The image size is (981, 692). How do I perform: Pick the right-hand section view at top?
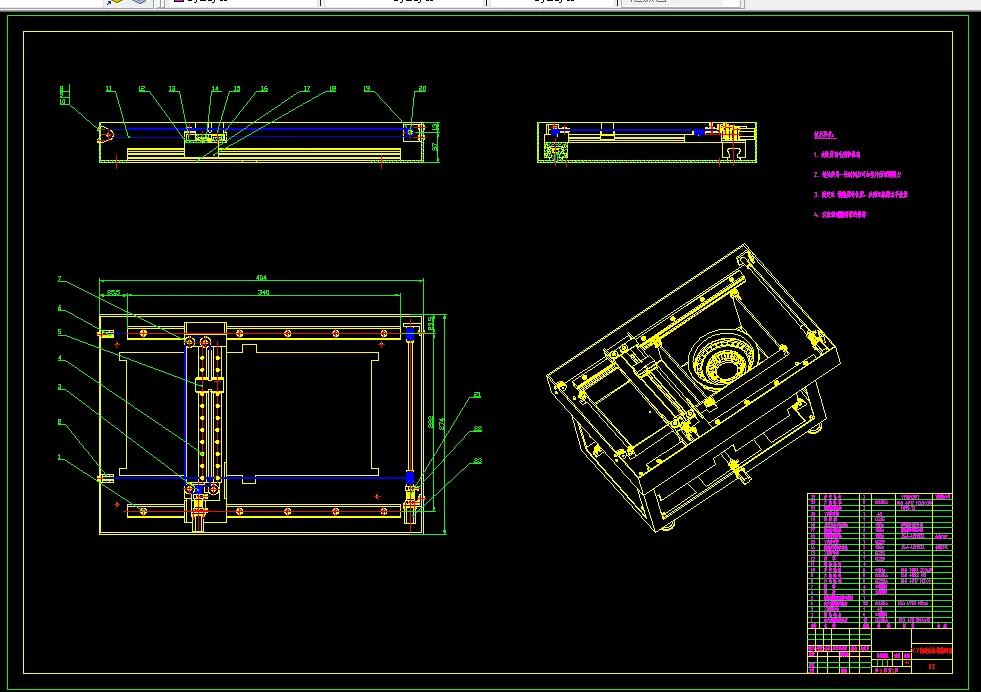647,143
